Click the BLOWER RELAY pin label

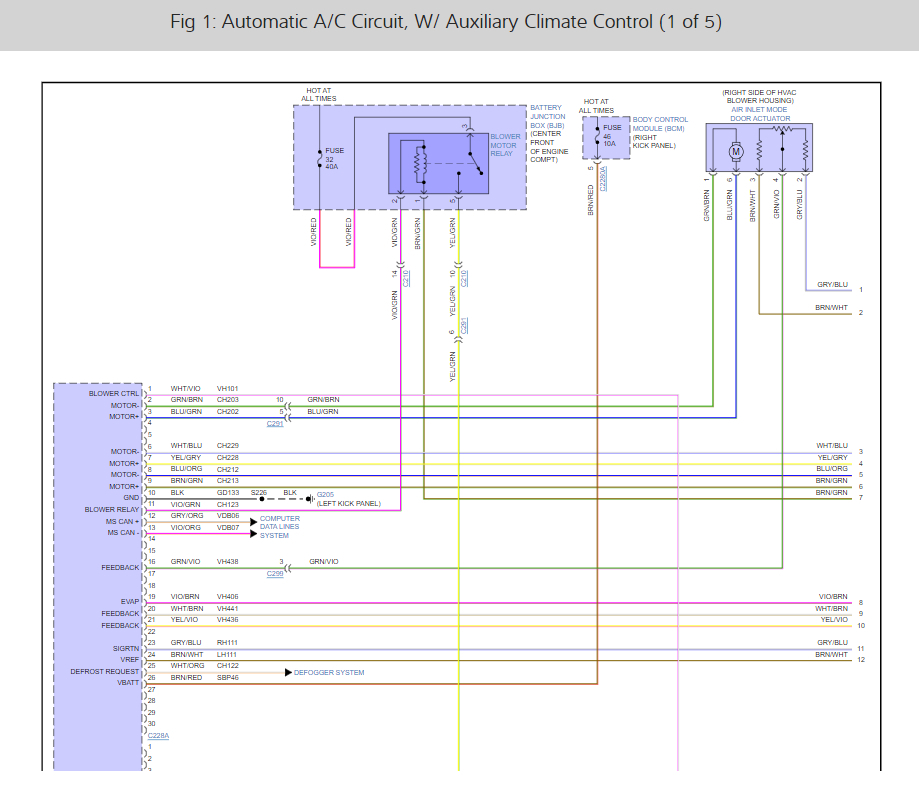[x=111, y=510]
